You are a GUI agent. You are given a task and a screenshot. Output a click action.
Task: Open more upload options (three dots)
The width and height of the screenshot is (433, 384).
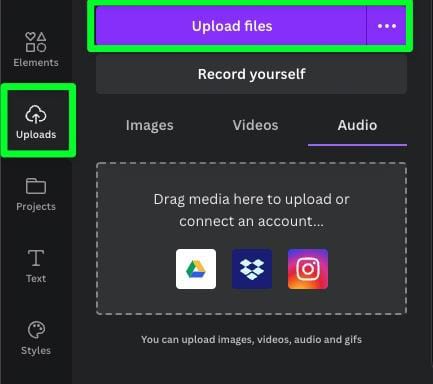[x=387, y=26]
